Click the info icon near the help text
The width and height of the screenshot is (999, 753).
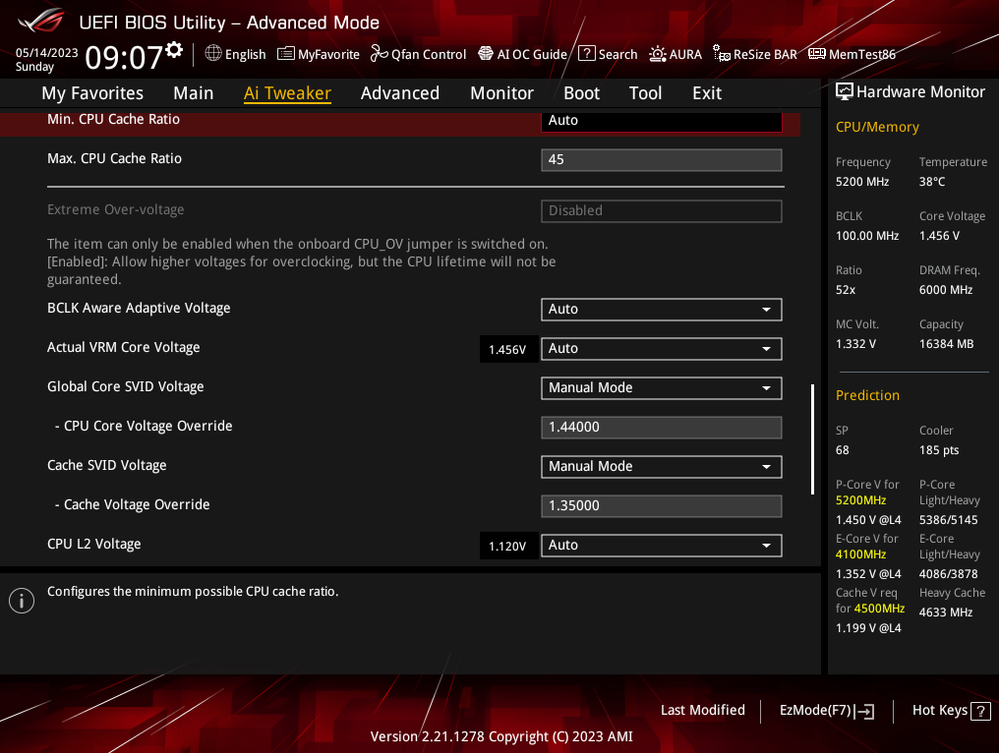click(21, 600)
